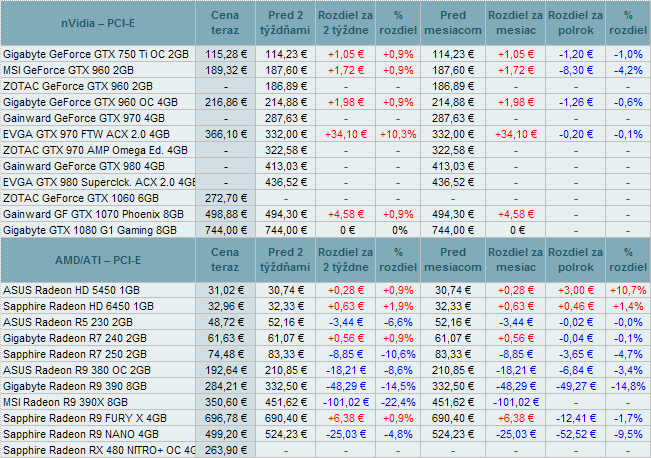Click the '-6,6%' two-week percentage
651x458 pixels.
(x=398, y=322)
